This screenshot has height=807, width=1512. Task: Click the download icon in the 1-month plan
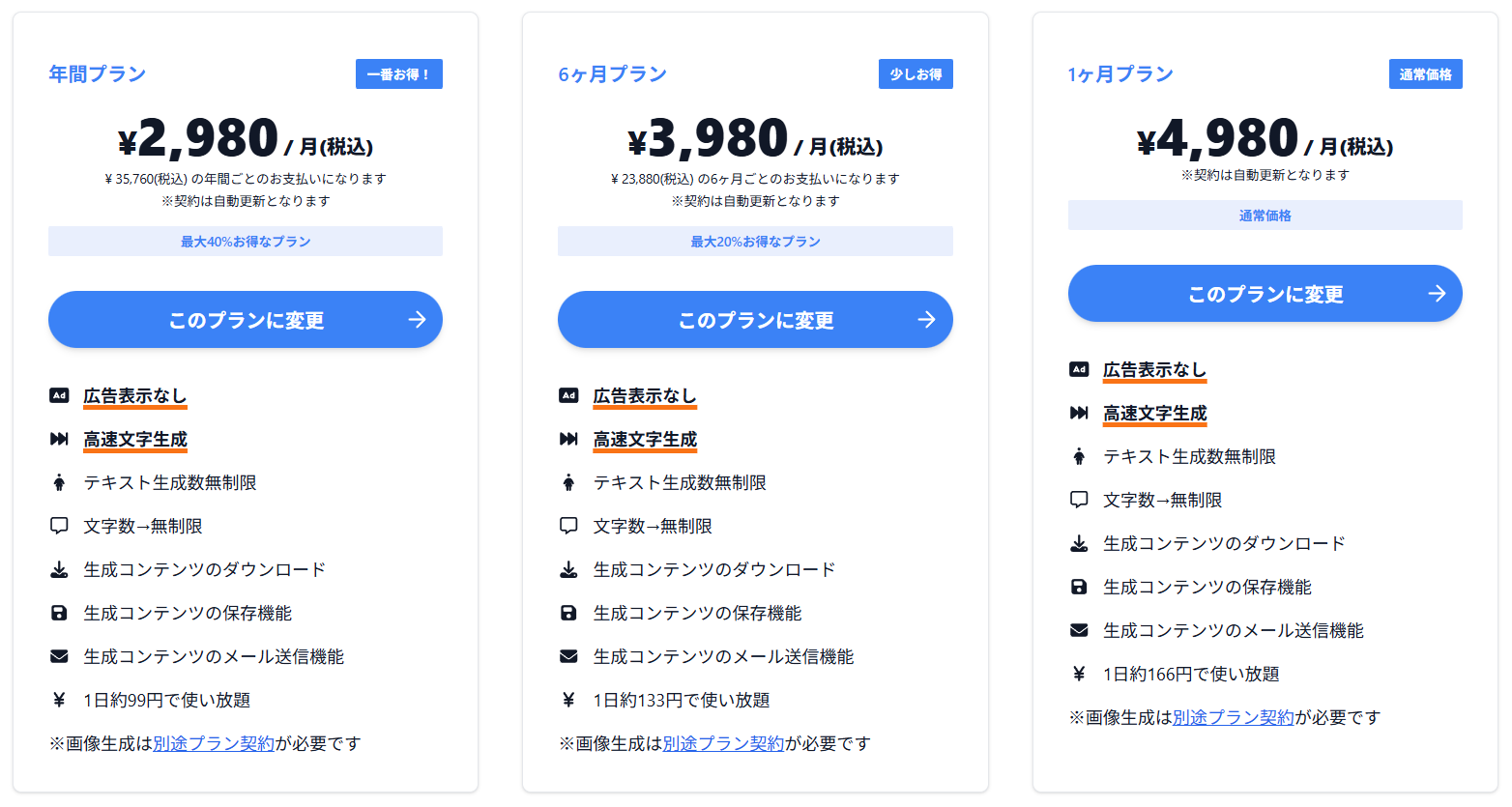(x=1079, y=543)
